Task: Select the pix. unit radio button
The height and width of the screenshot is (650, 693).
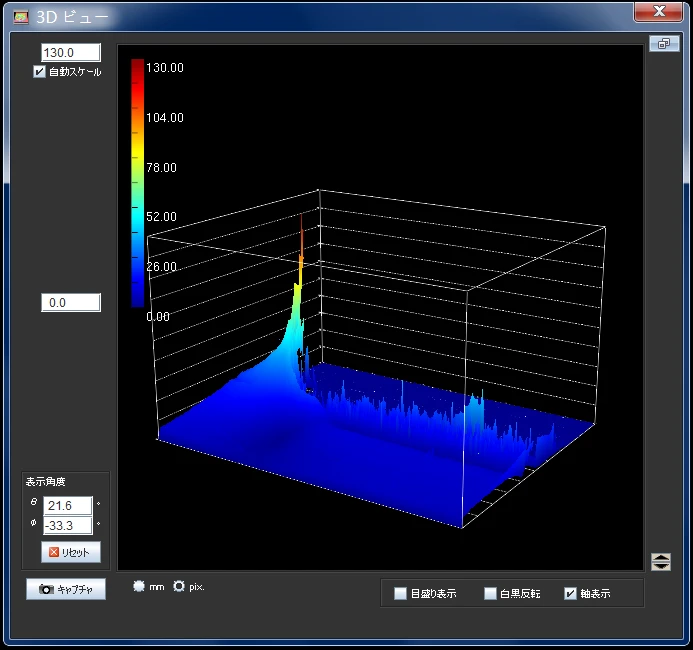Action: (x=180, y=587)
